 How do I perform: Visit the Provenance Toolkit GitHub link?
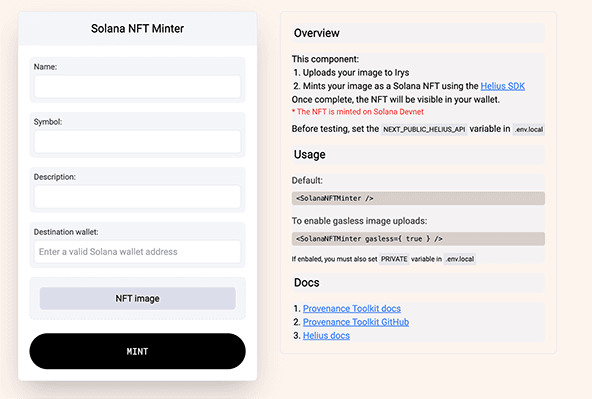pyautogui.click(x=356, y=322)
